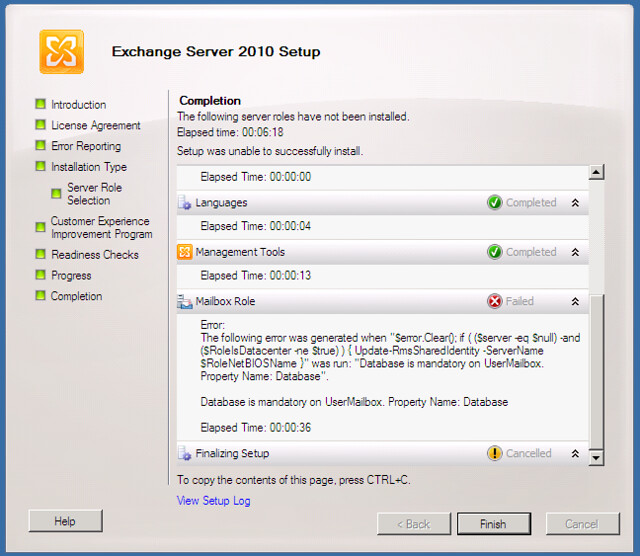This screenshot has height=556, width=640.
Task: Click green square beside Progress step
Action: tap(40, 274)
